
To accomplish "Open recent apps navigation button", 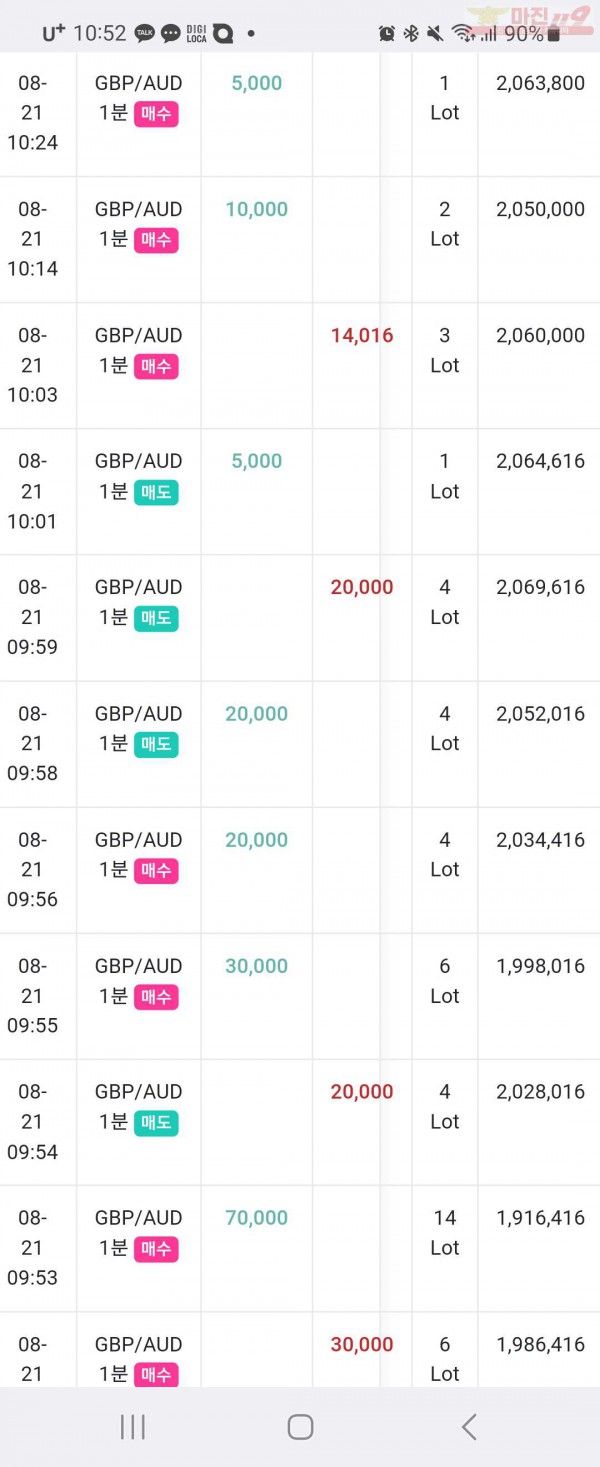I will pos(133,1427).
